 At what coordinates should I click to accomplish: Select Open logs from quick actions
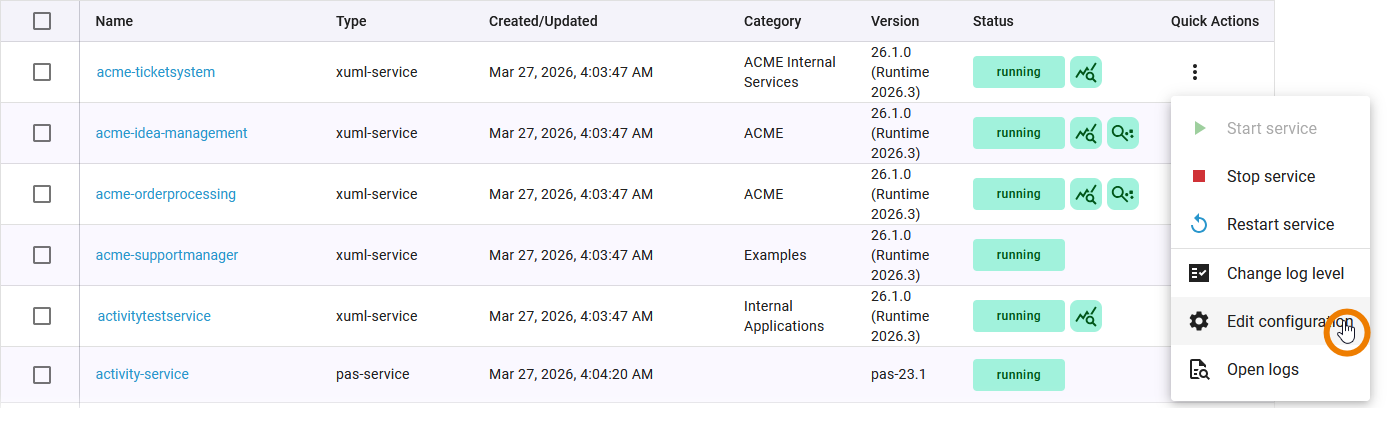coord(1262,370)
